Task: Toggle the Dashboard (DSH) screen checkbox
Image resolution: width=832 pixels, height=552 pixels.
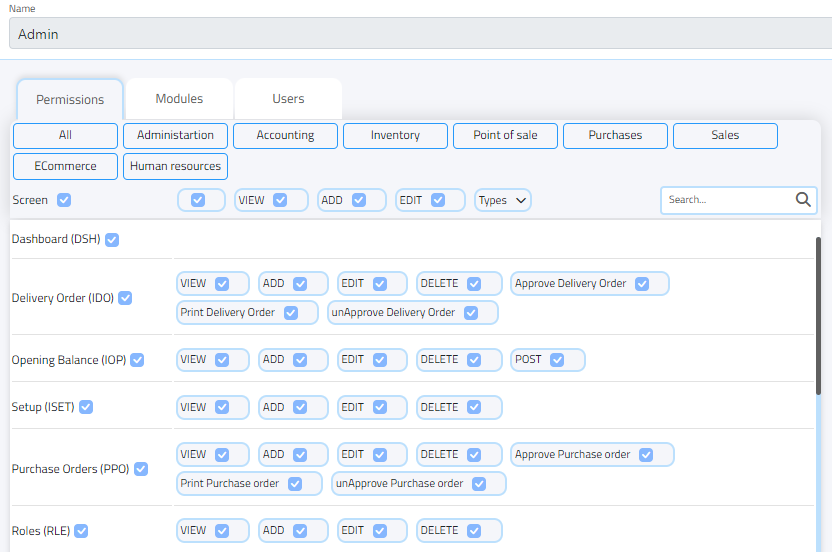Action: click(x=112, y=240)
